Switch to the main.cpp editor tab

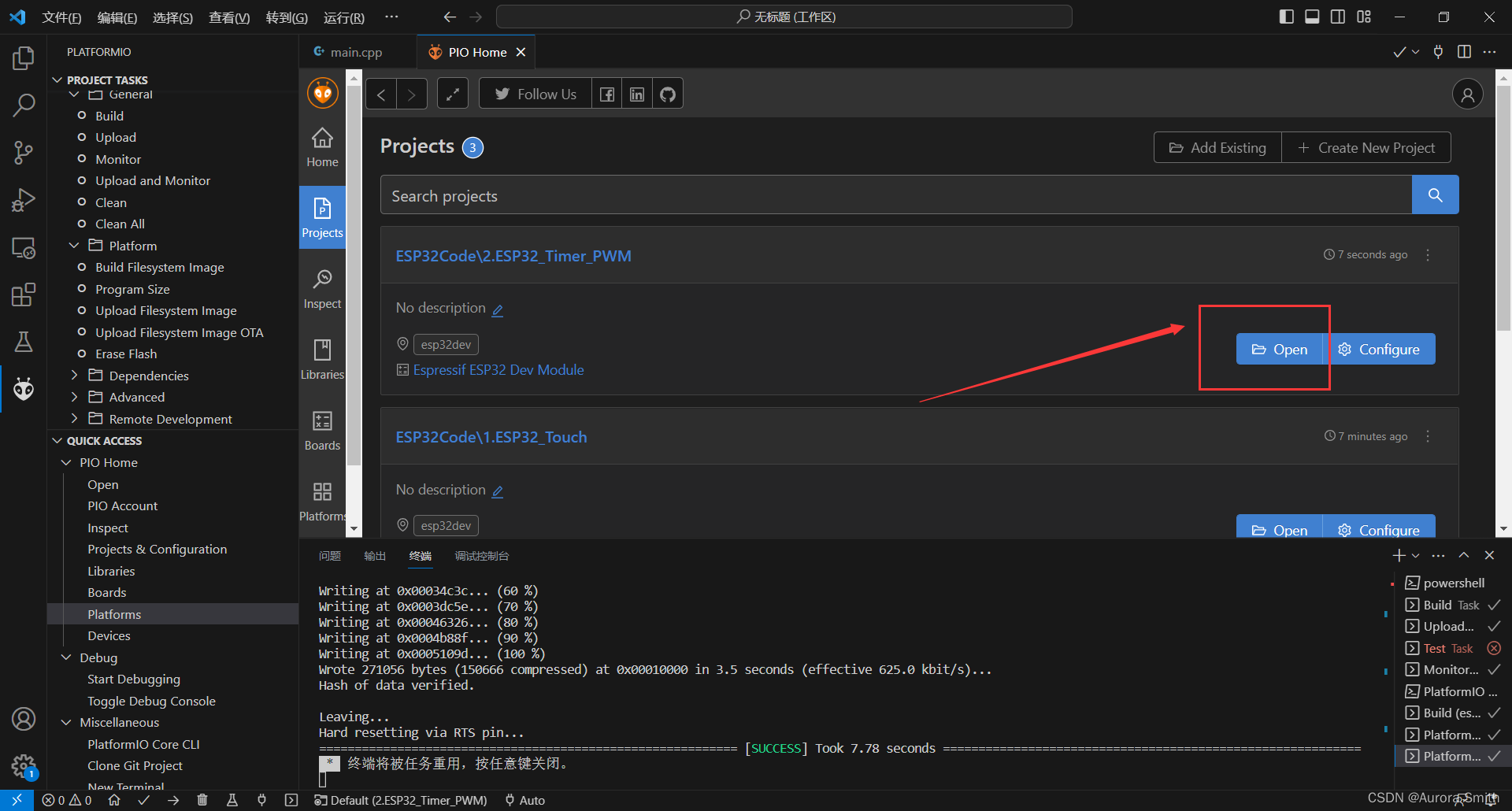pos(356,52)
